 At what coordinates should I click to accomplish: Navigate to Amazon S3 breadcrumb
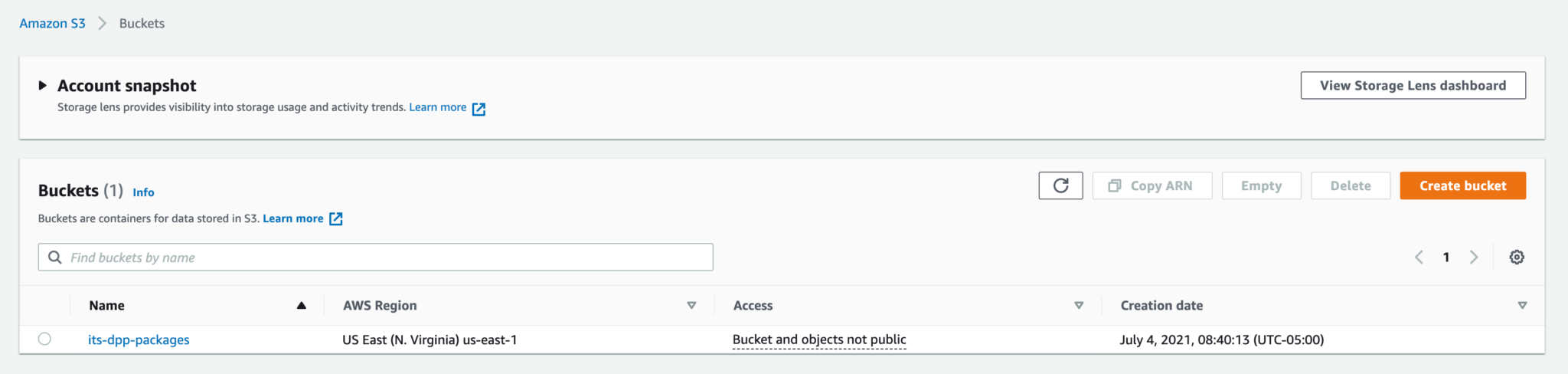(x=52, y=23)
